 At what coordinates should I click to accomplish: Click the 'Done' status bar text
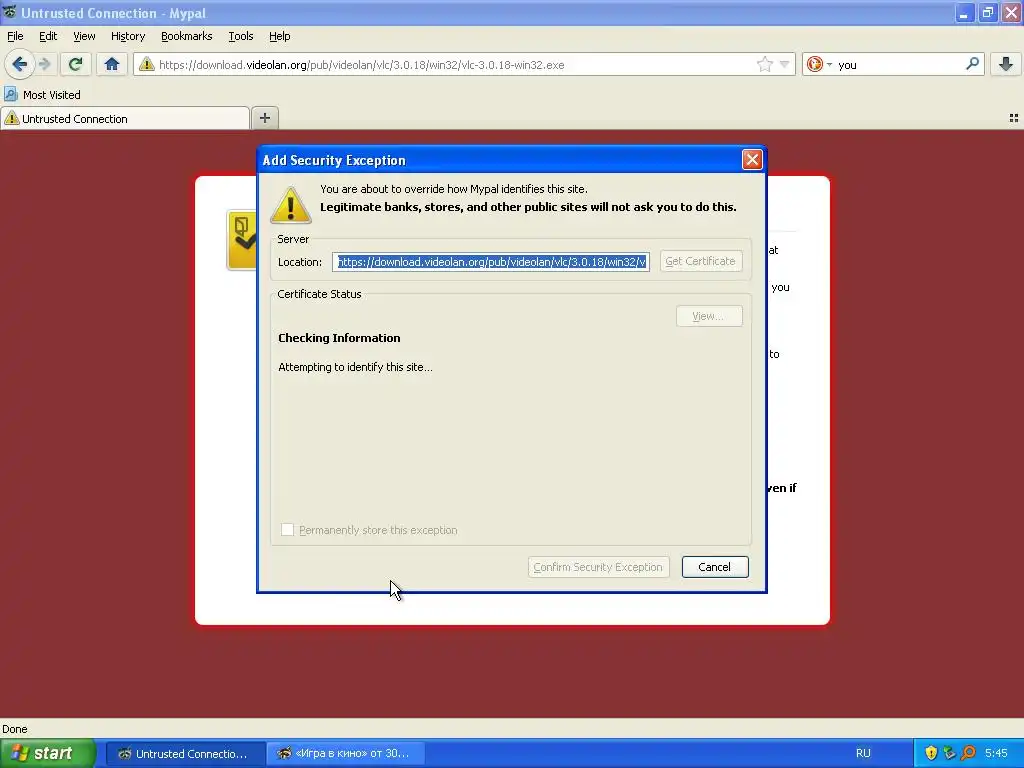point(14,729)
